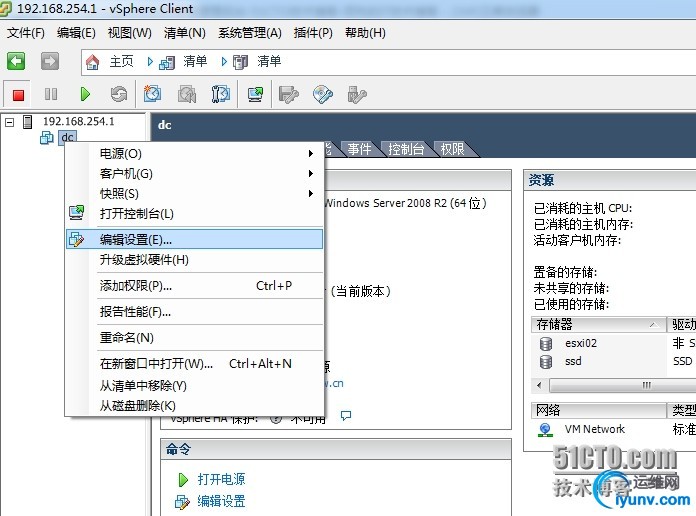
Task: Click the dropdown triangle before second 清单
Action: pyautogui.click(x=224, y=62)
